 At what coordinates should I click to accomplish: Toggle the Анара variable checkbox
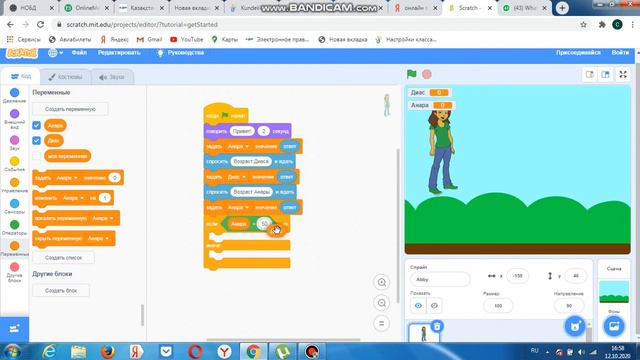point(36,125)
